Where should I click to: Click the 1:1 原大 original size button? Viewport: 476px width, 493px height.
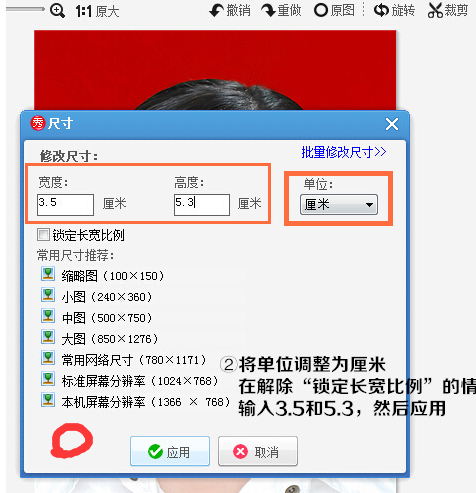(97, 12)
